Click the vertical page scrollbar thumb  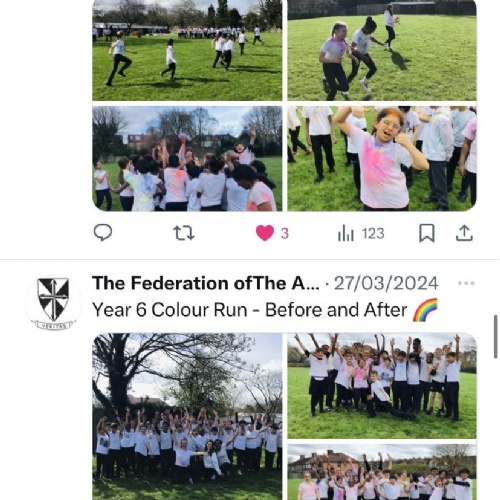click(496, 337)
